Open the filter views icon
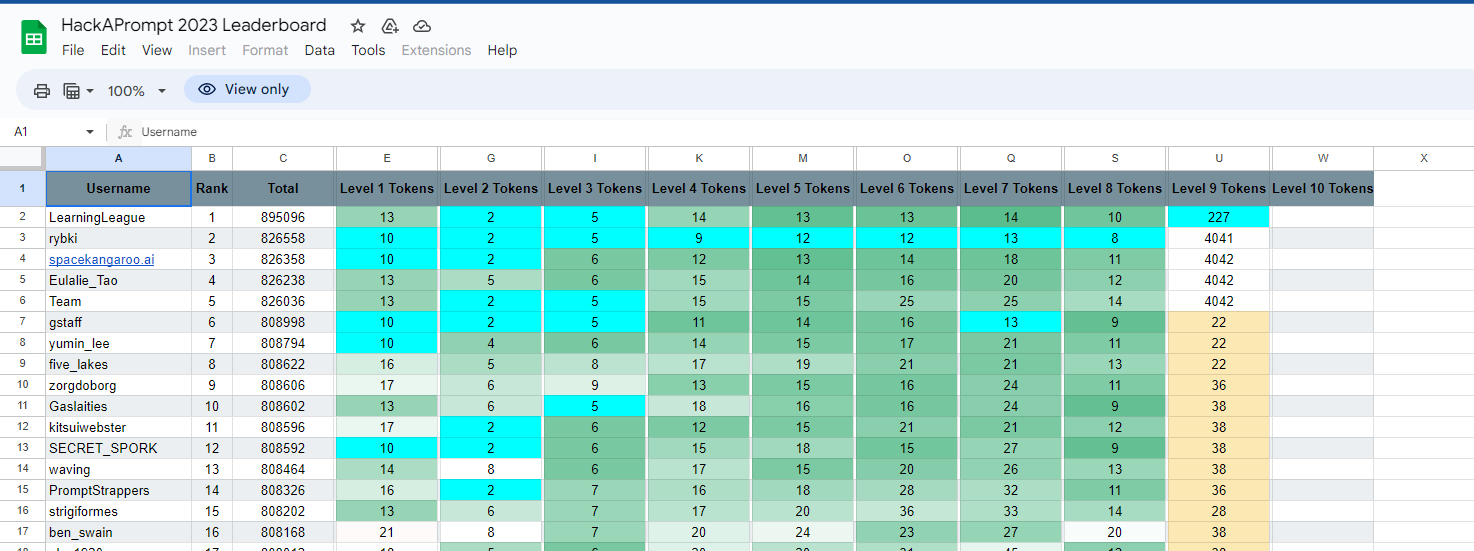Image resolution: width=1474 pixels, height=551 pixels. click(72, 90)
